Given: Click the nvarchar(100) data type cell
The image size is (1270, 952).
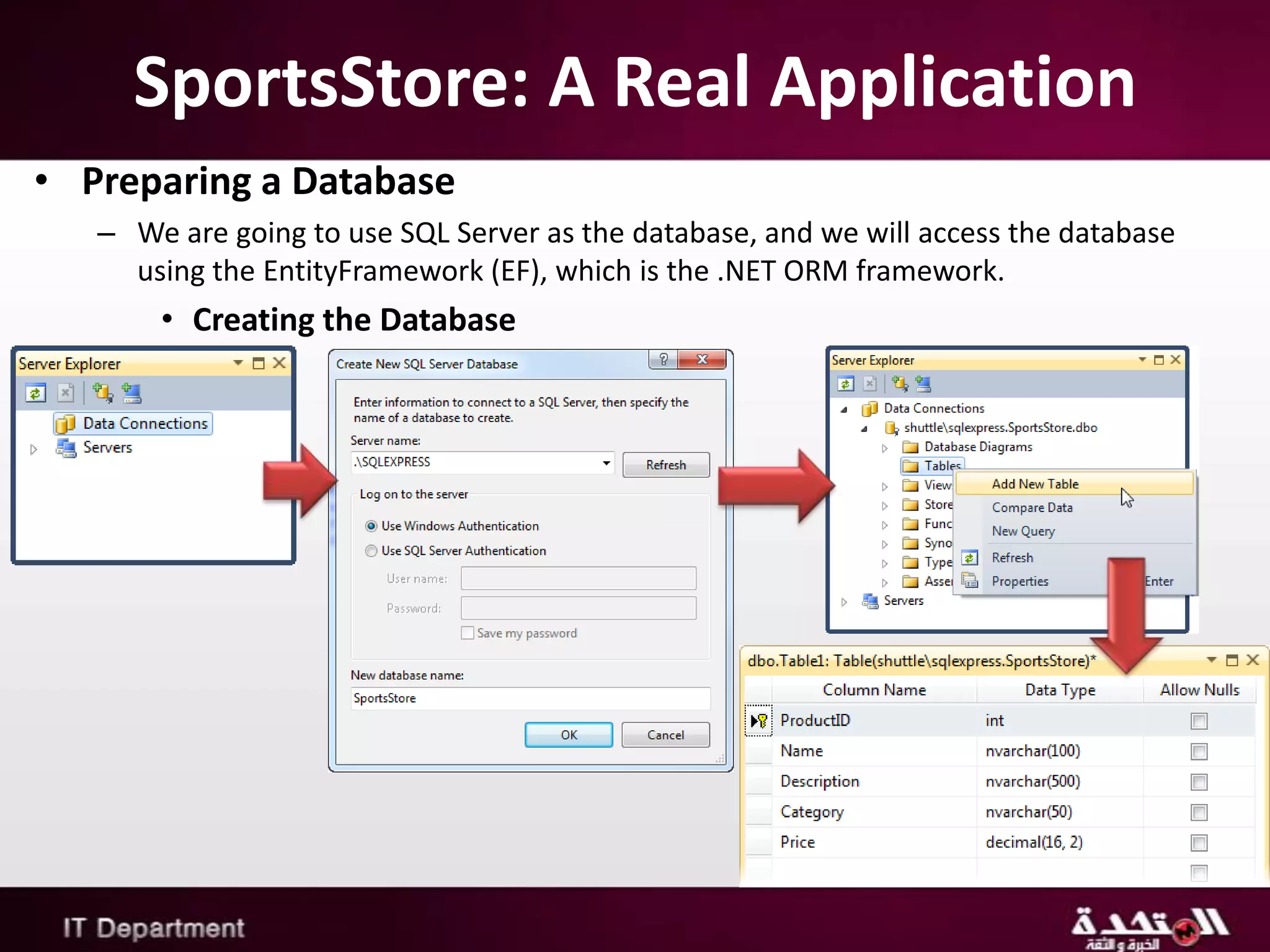Looking at the screenshot, I should point(1060,751).
